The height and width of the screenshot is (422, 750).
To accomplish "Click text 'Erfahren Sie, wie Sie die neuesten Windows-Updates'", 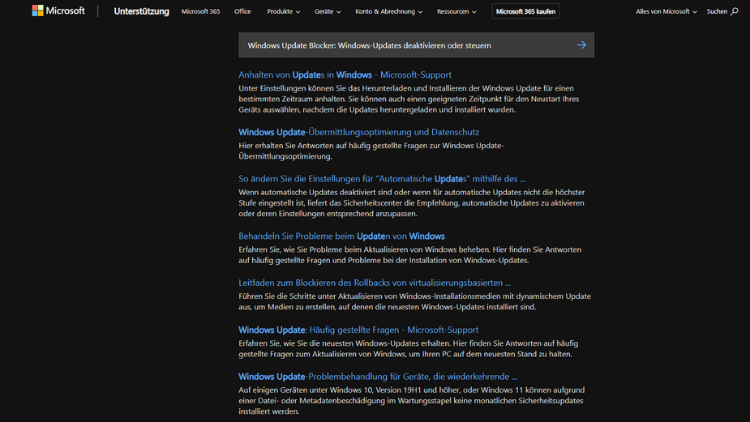I will [x=408, y=349].
